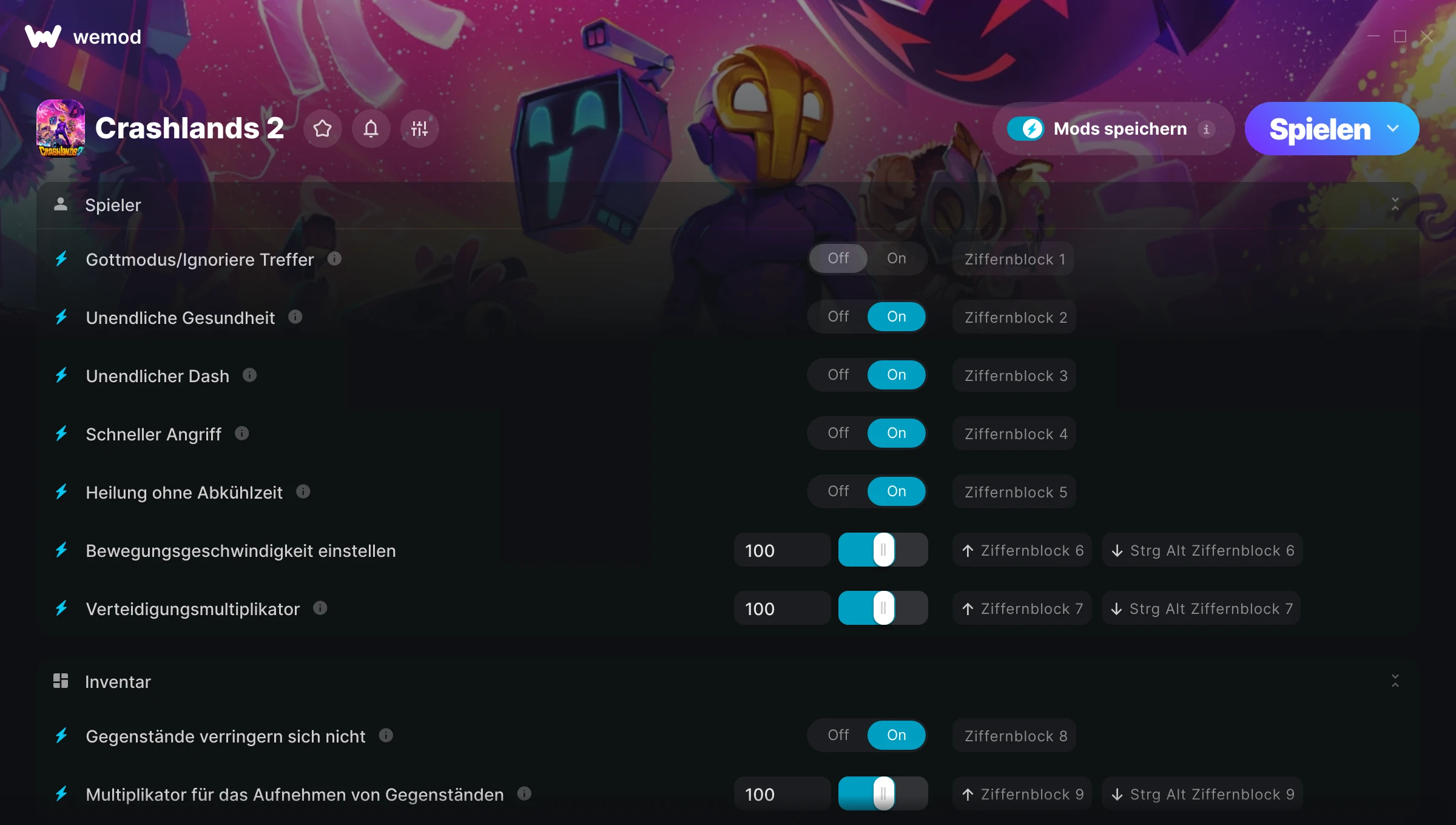Open info icon beside Mods speichern

click(x=1207, y=129)
